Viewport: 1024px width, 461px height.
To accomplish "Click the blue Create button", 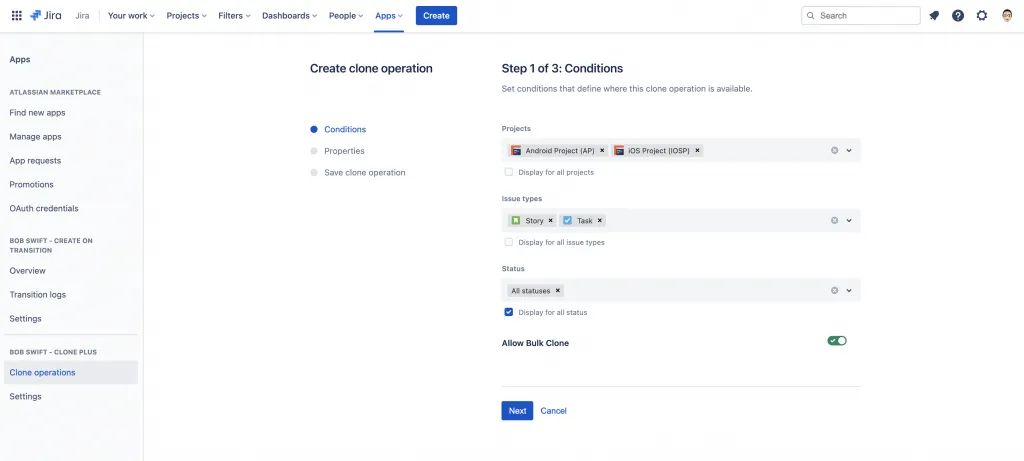I will (436, 16).
